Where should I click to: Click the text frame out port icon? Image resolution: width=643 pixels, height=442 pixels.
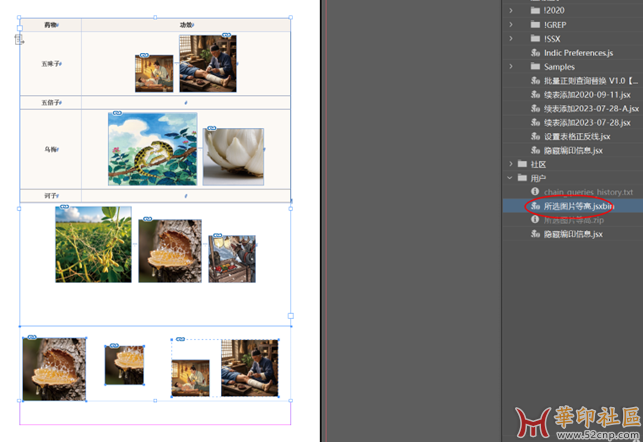tap(291, 316)
